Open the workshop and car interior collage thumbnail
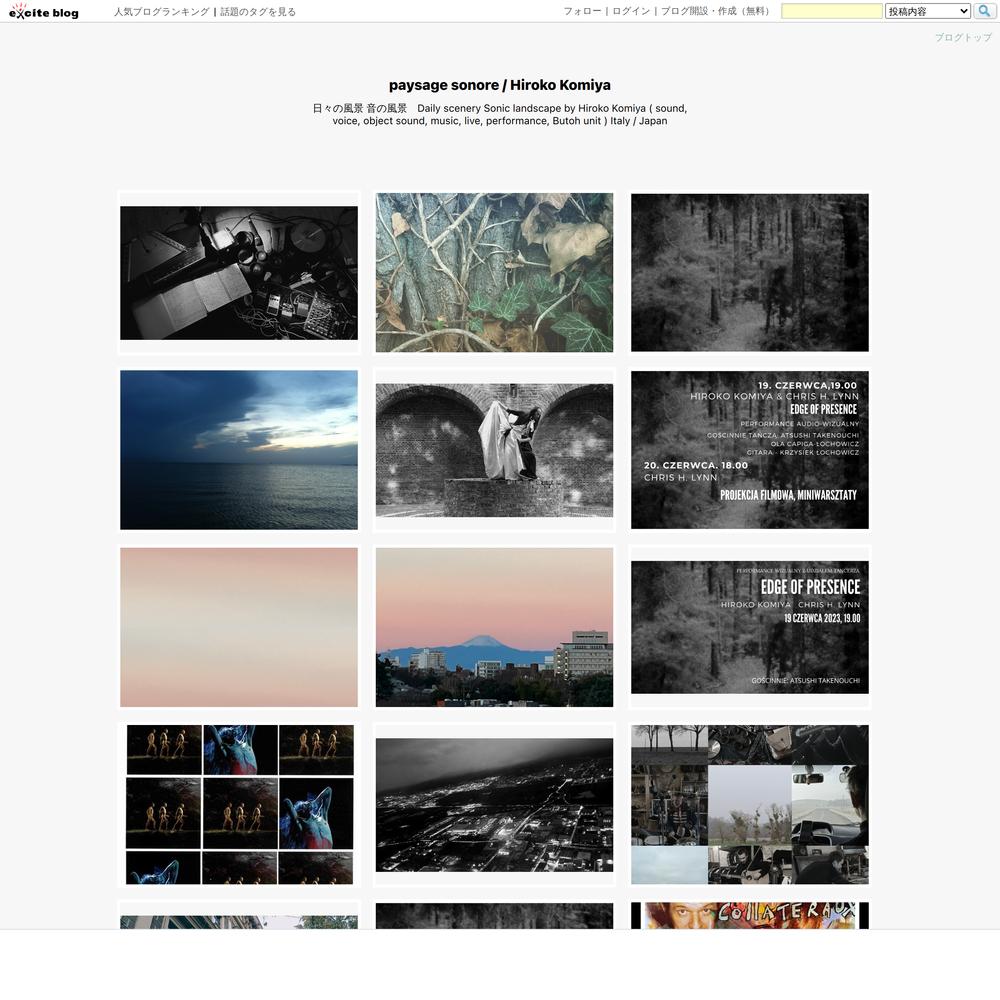 (x=750, y=804)
